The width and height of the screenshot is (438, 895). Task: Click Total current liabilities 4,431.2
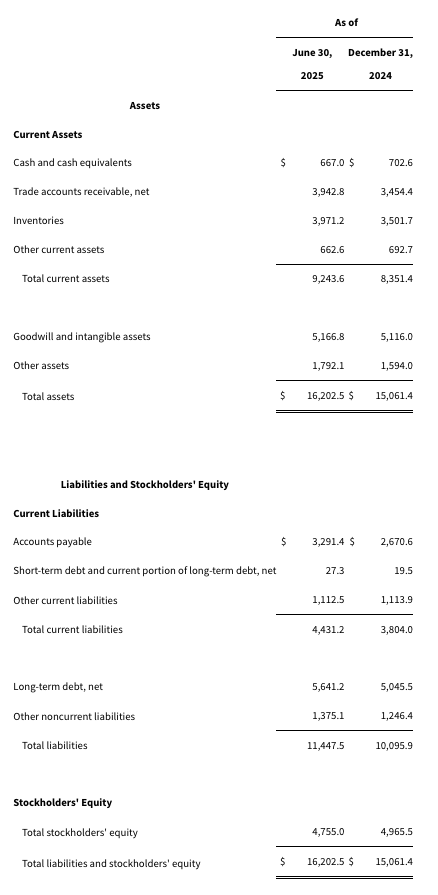point(328,630)
